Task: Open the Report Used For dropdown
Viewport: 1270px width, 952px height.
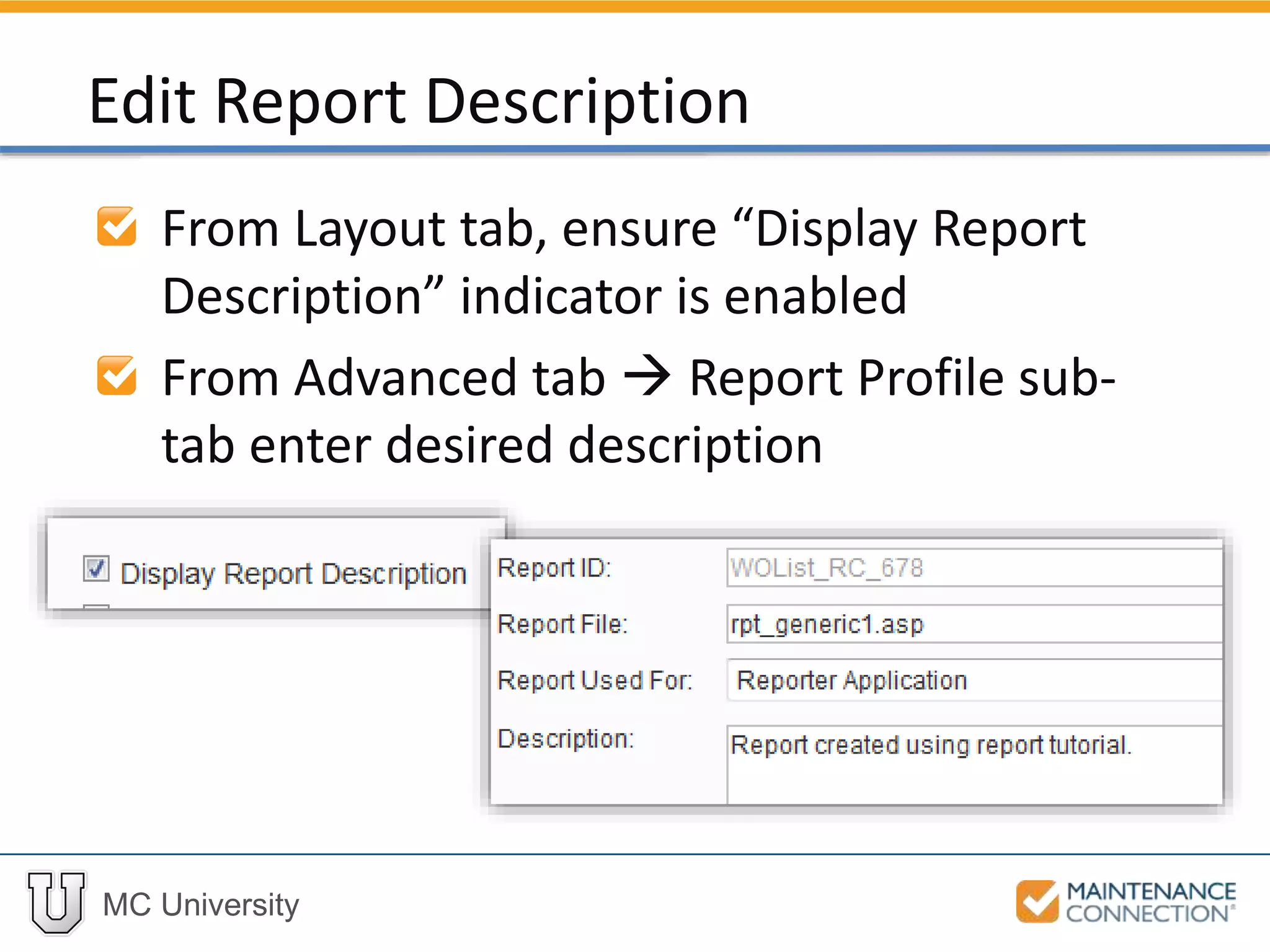Action: click(x=974, y=681)
